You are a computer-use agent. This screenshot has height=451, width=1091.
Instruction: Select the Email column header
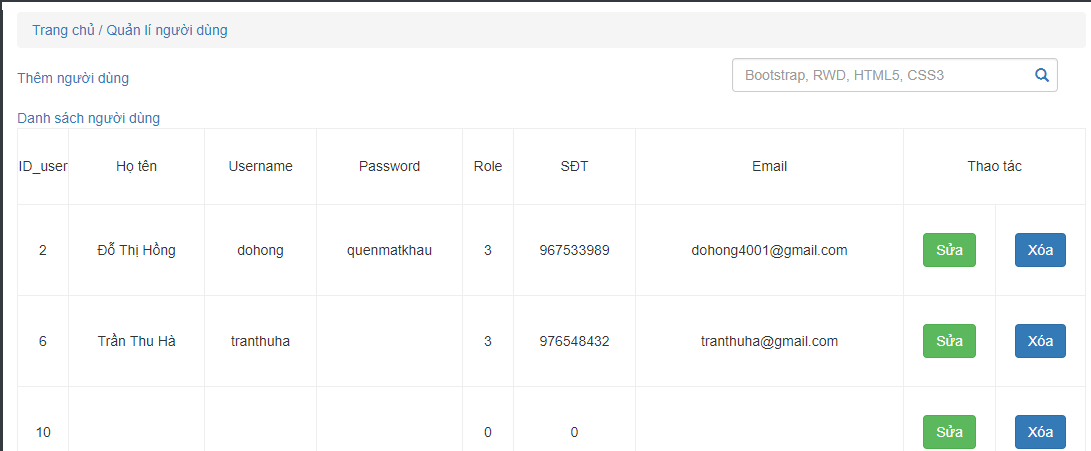coord(769,166)
